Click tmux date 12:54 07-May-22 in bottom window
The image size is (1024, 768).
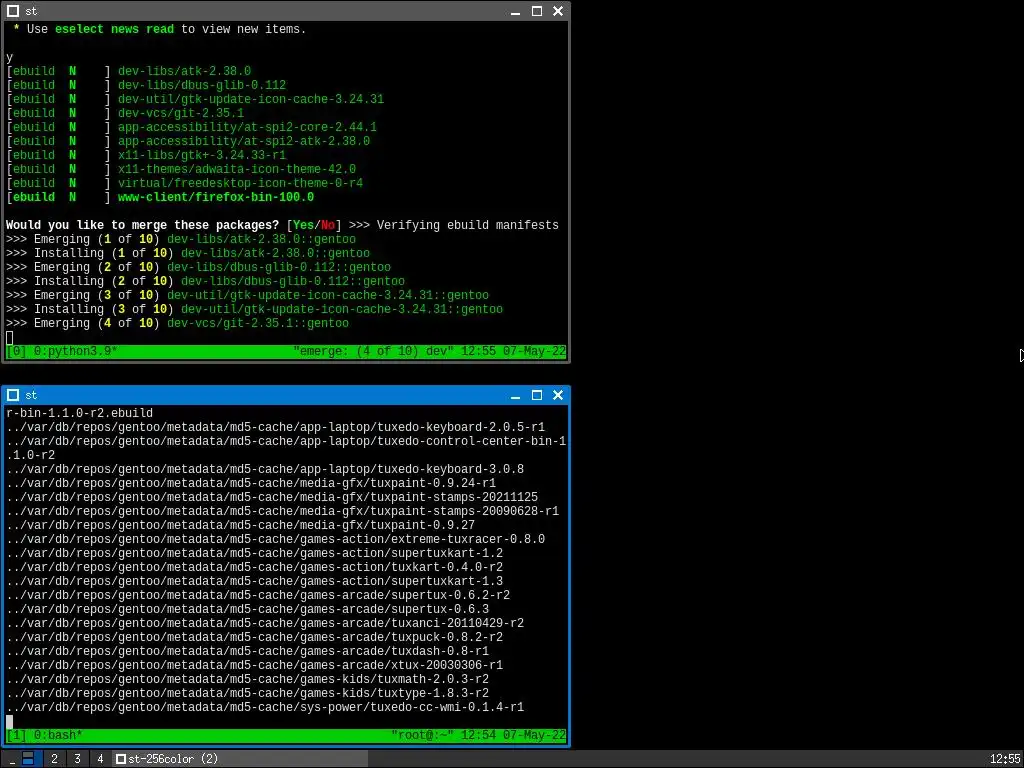pyautogui.click(x=513, y=735)
